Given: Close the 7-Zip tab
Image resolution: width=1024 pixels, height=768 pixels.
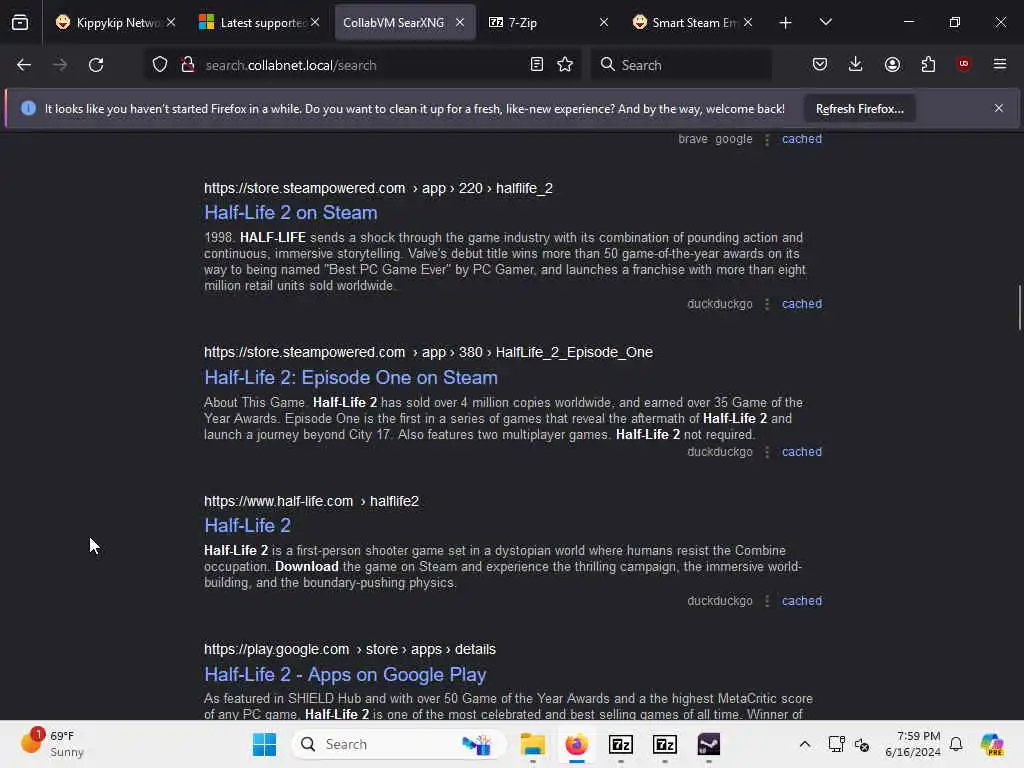Looking at the screenshot, I should 604,22.
